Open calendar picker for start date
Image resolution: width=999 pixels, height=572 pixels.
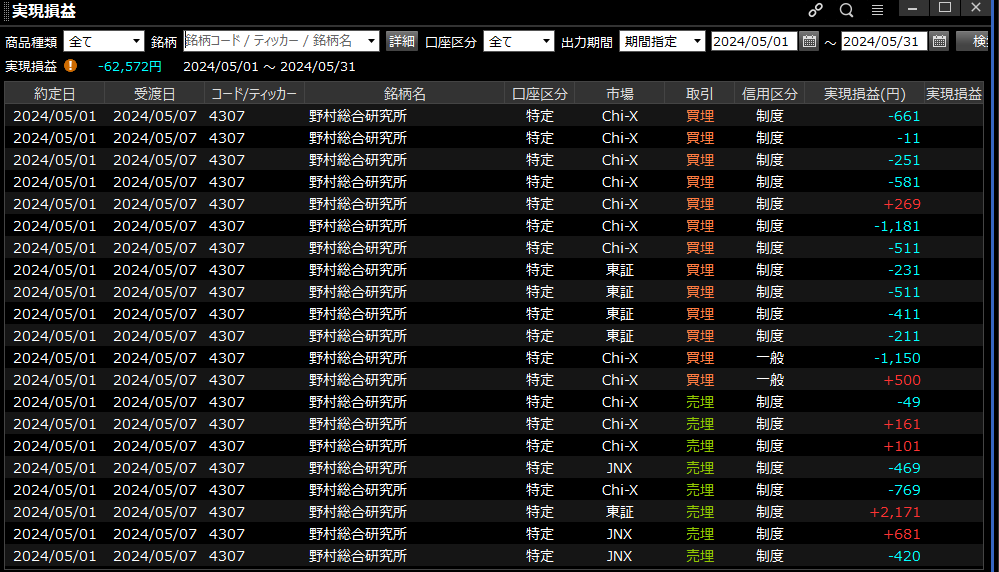pos(809,41)
